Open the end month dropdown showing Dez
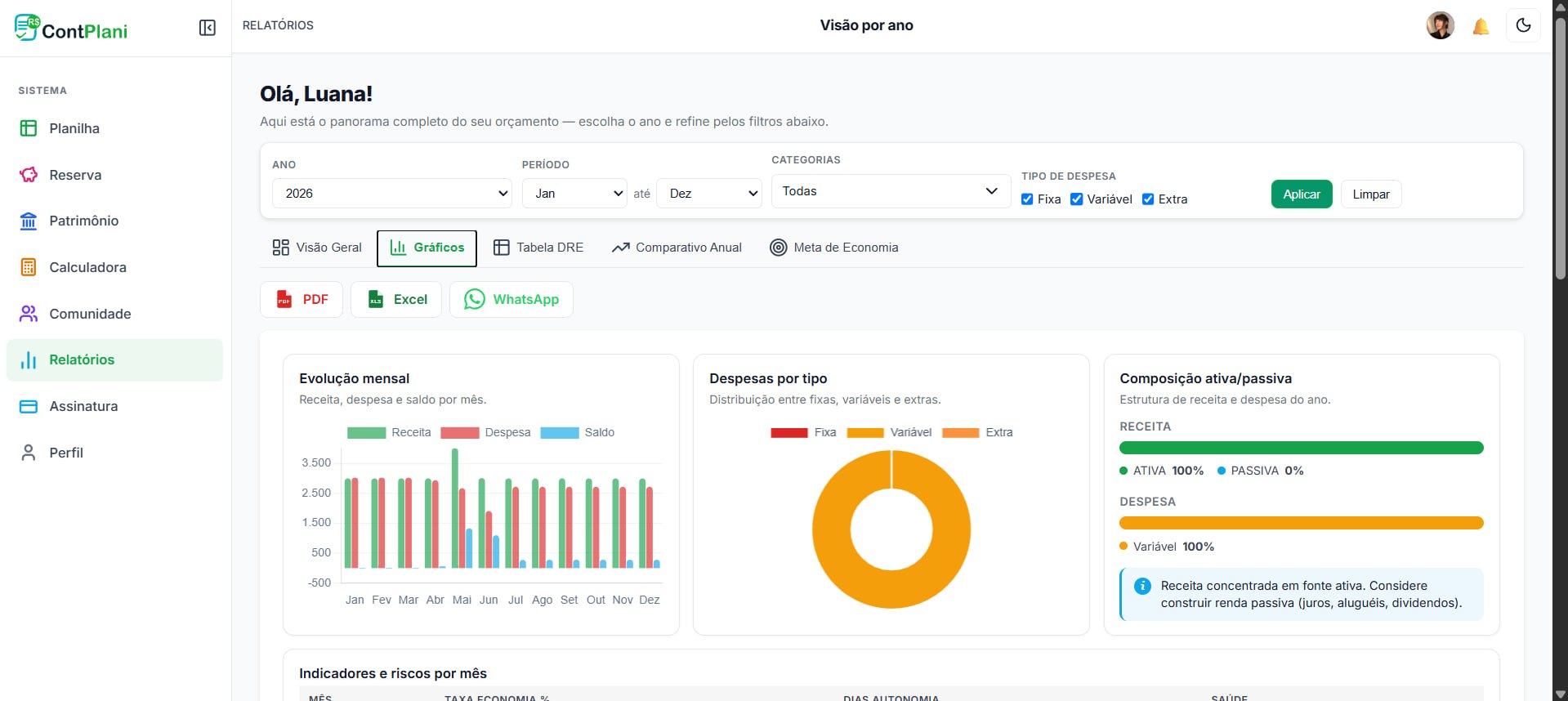 tap(709, 194)
